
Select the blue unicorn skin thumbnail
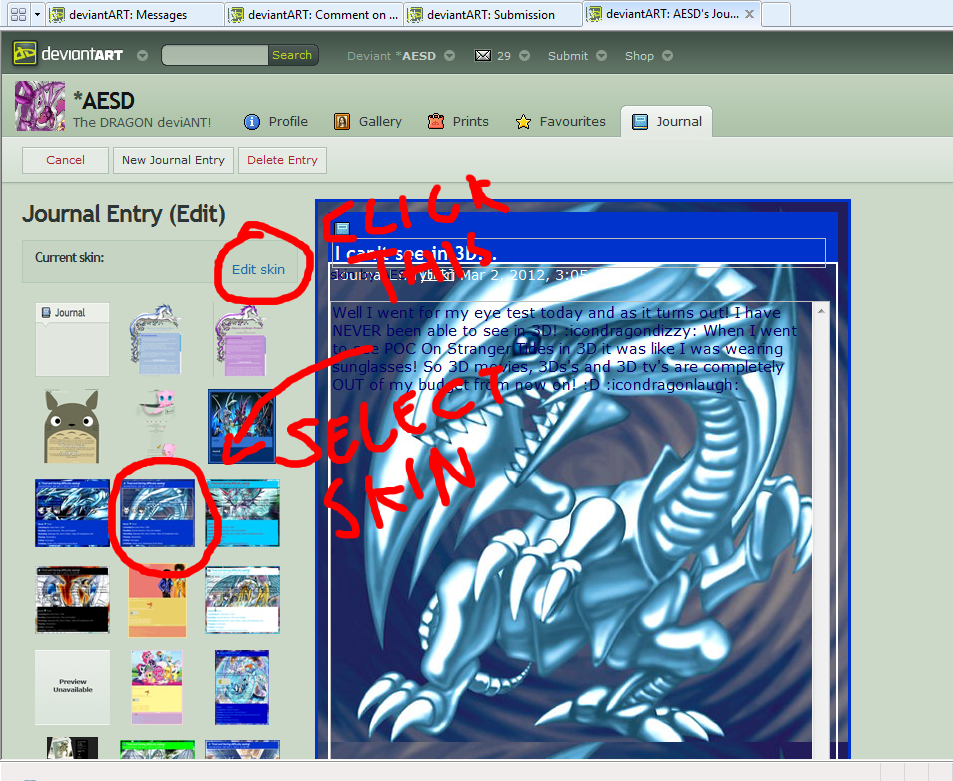coord(156,339)
